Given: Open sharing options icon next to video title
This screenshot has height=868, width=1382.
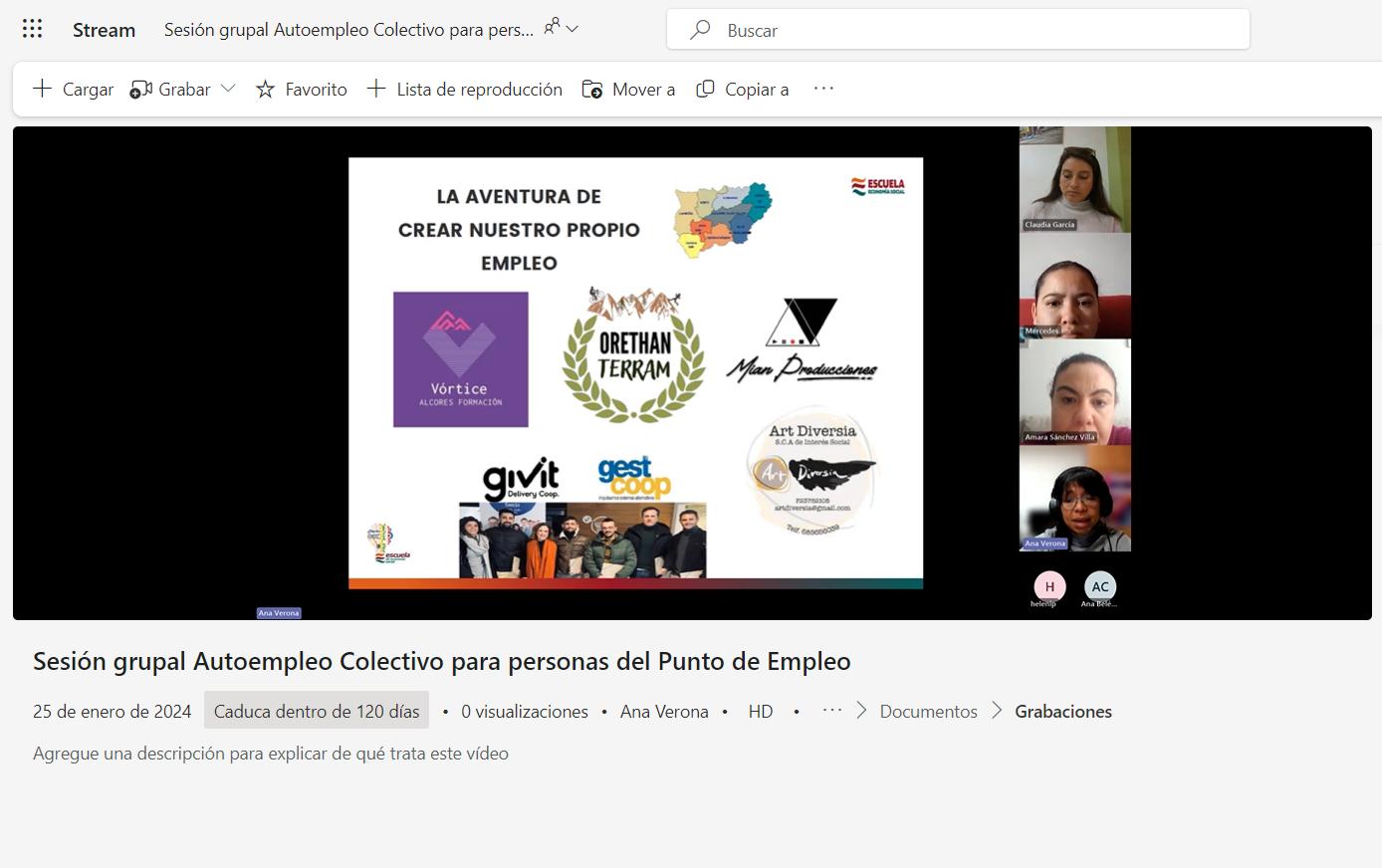Looking at the screenshot, I should coord(552,28).
